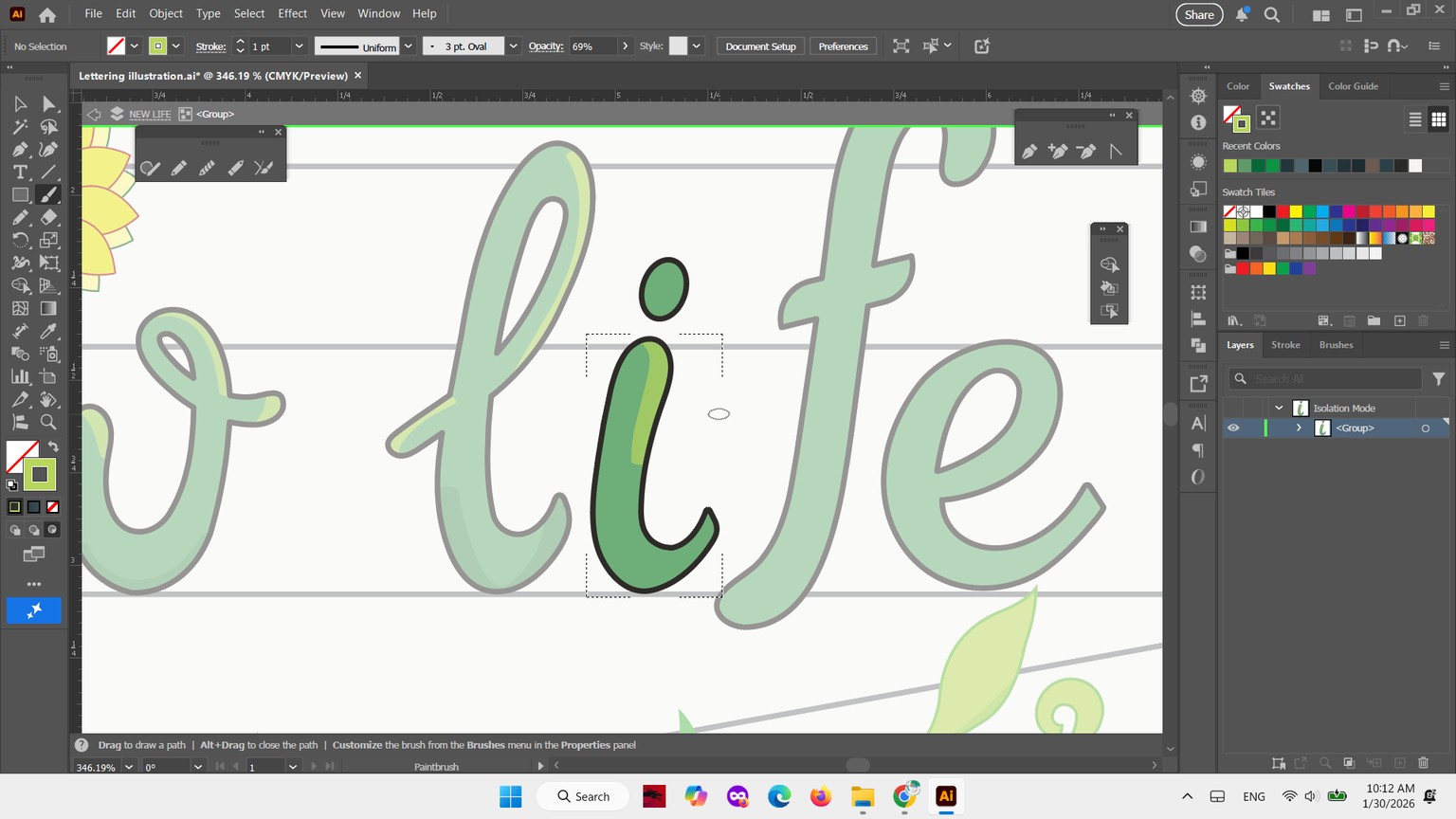This screenshot has width=1456, height=819.
Task: Open the Effect menu
Action: [292, 13]
